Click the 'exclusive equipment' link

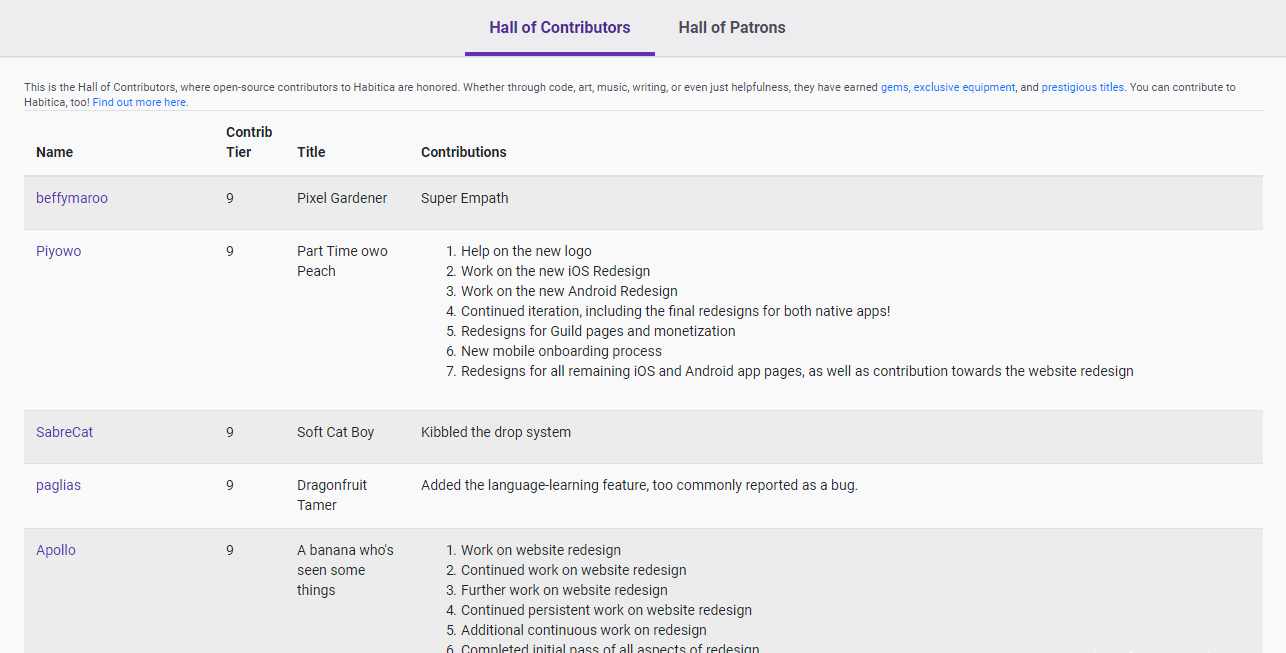[x=963, y=88]
